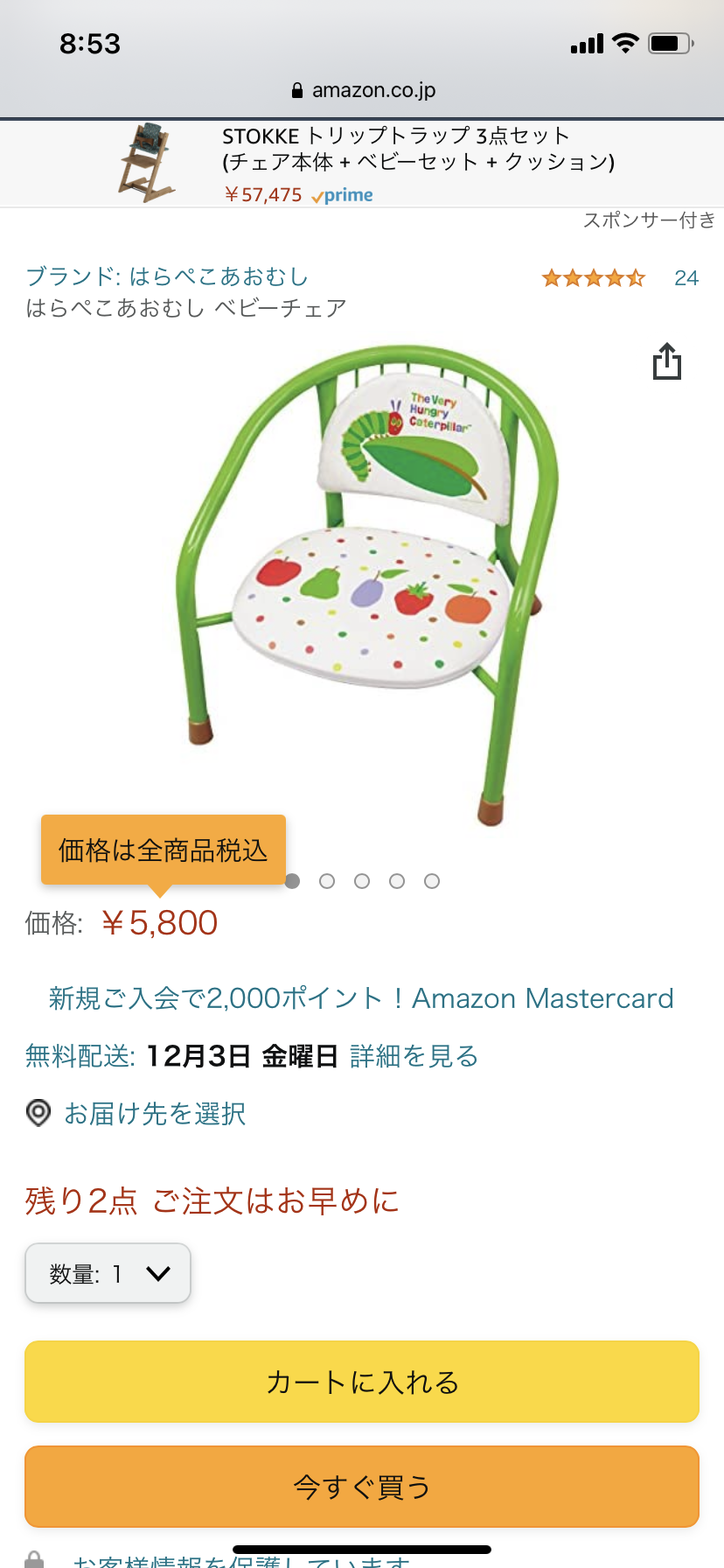The height and width of the screenshot is (1568, 724).
Task: Tap the star rating icons
Action: coord(594,278)
